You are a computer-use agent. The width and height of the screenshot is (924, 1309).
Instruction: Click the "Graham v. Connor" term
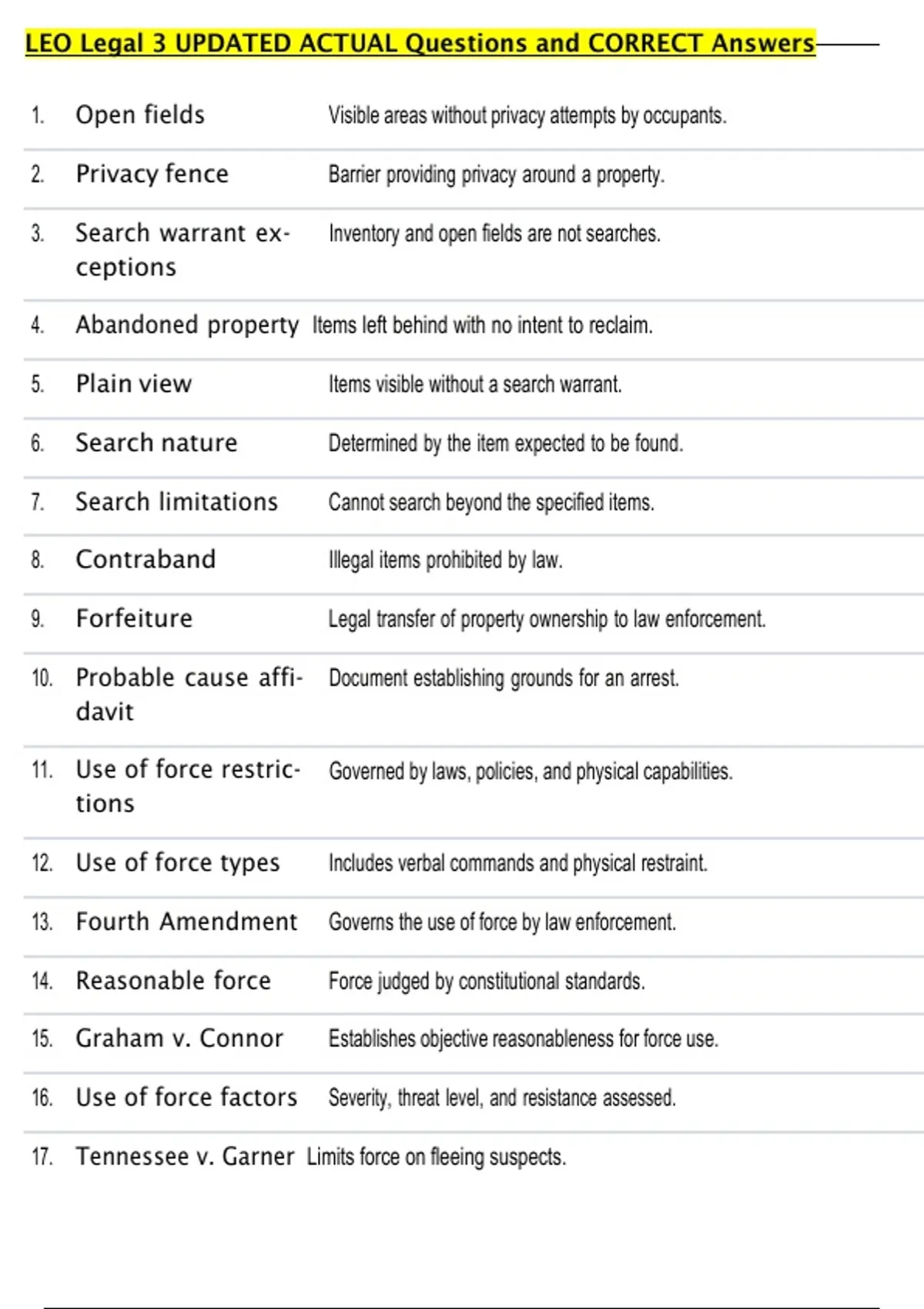point(179,1039)
